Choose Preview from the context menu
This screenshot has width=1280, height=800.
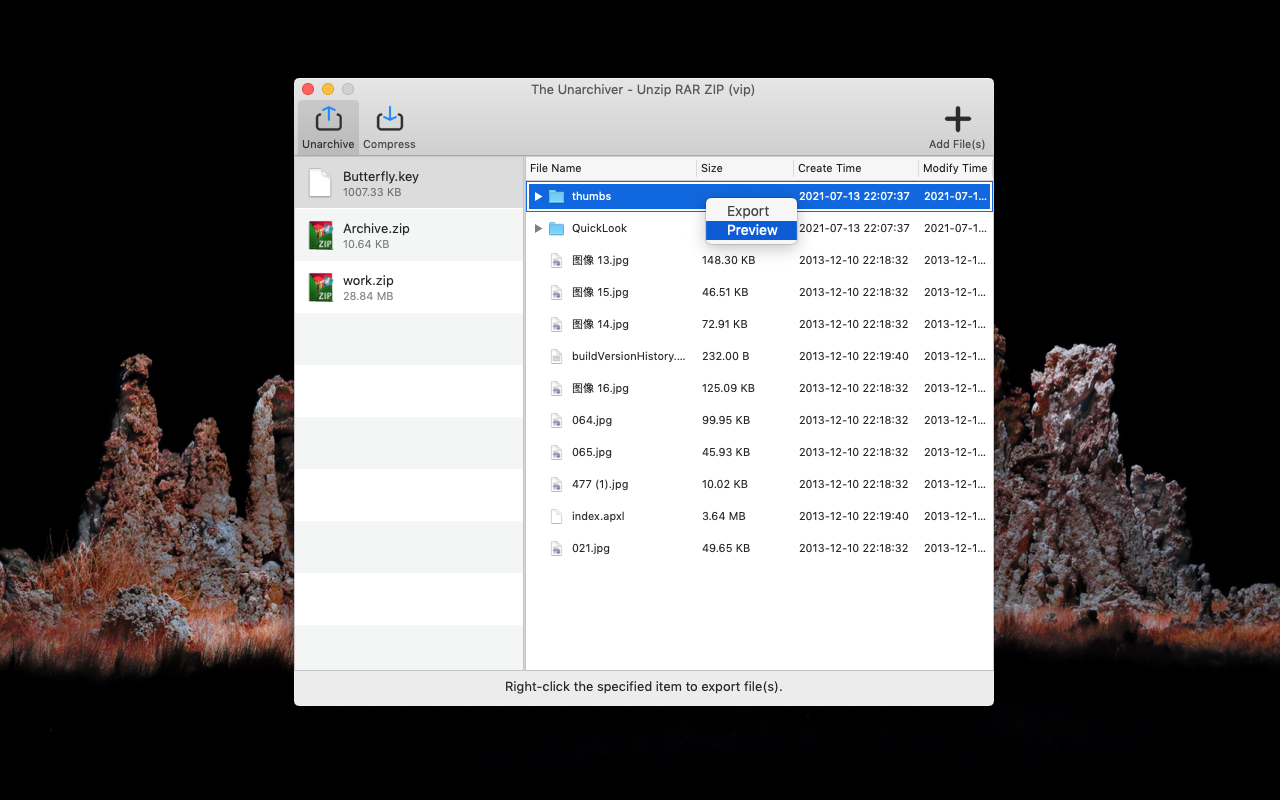click(x=751, y=230)
